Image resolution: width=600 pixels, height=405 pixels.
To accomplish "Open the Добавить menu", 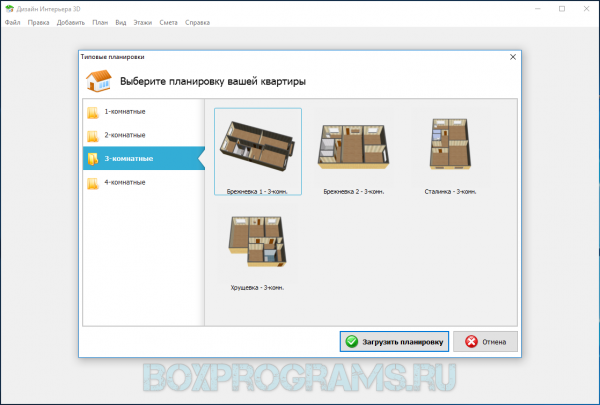I will pos(71,23).
